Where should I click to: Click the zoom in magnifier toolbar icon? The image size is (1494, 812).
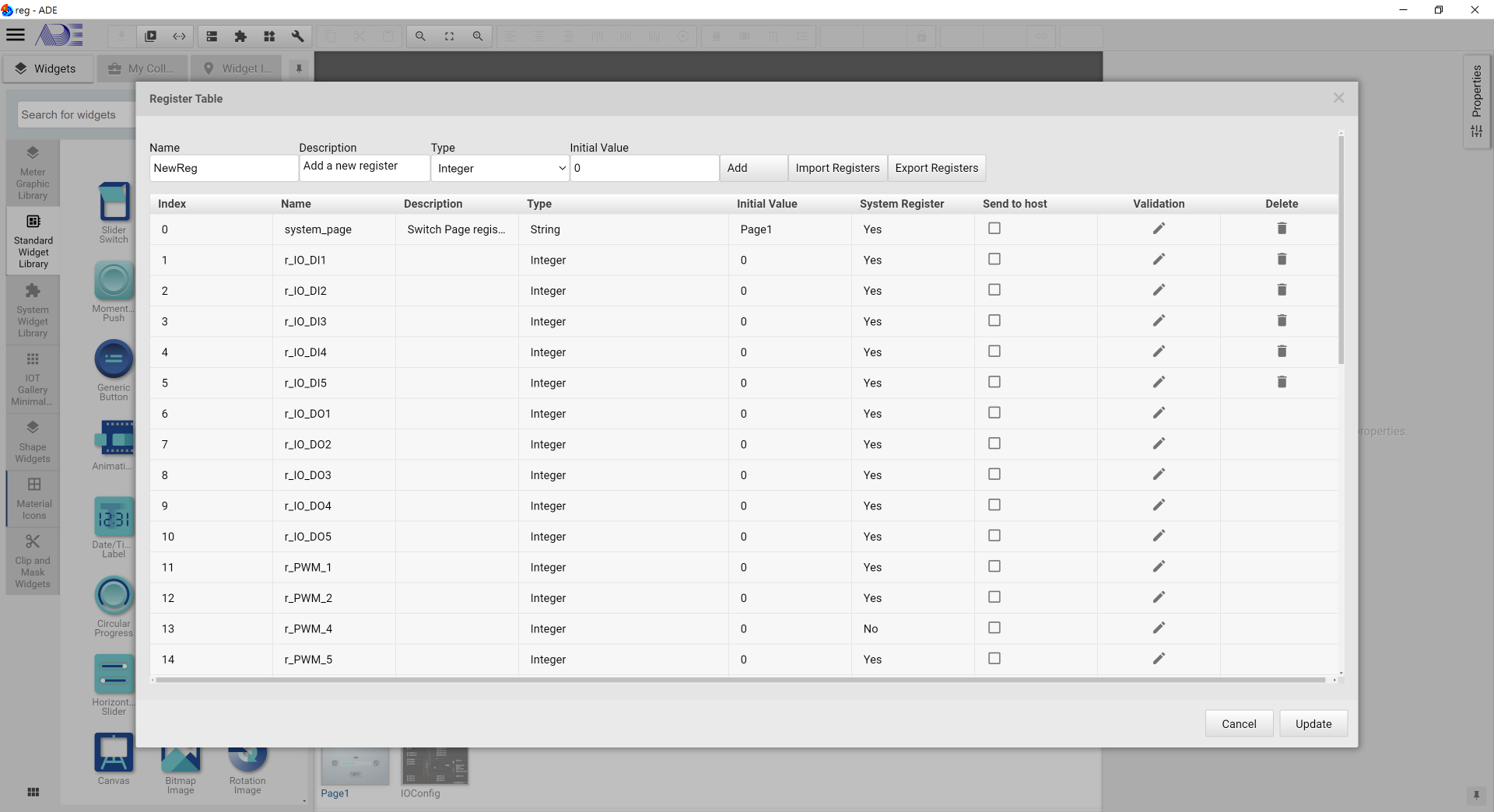click(478, 37)
